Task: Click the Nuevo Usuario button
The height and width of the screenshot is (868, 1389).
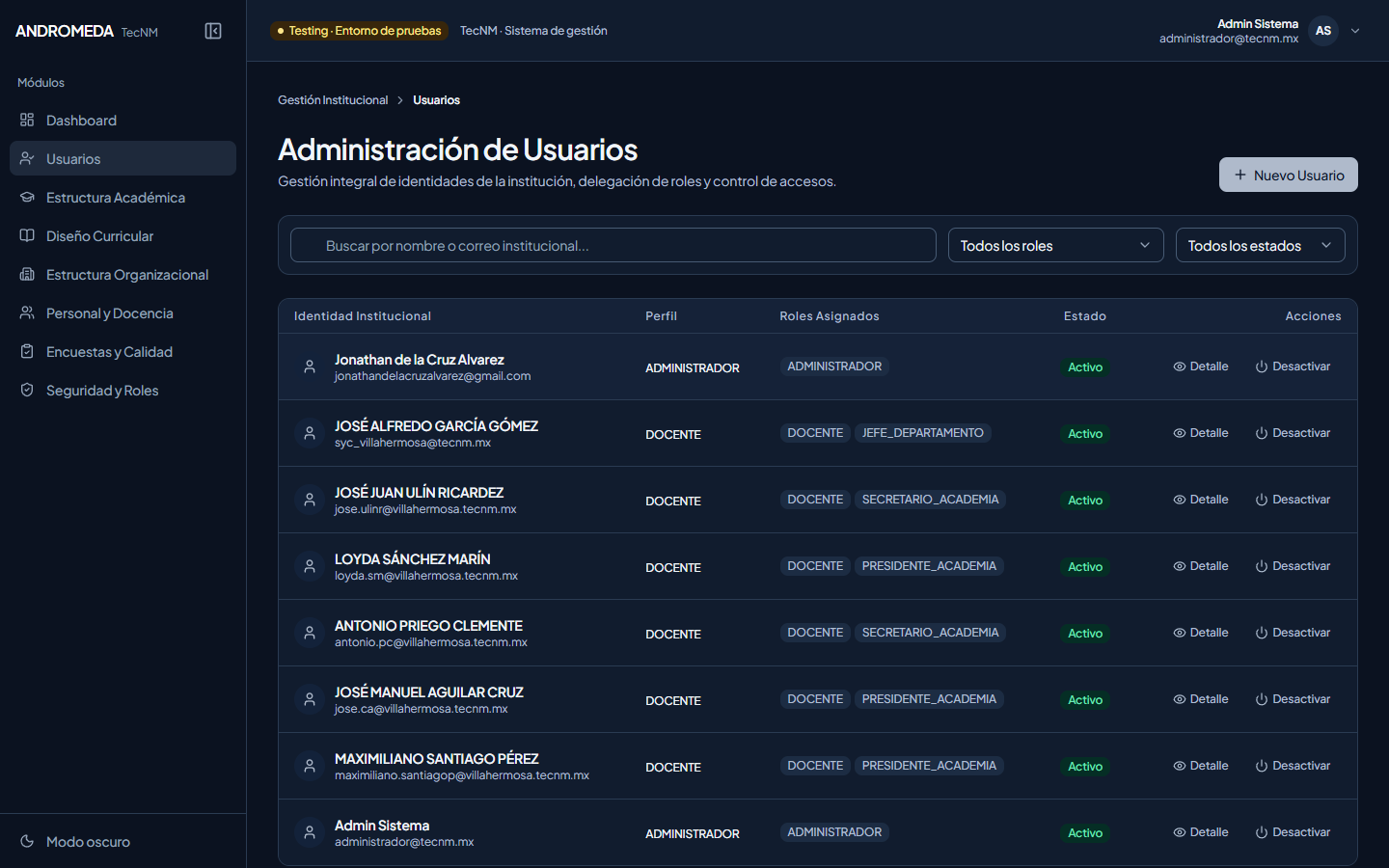Action: coord(1289,175)
